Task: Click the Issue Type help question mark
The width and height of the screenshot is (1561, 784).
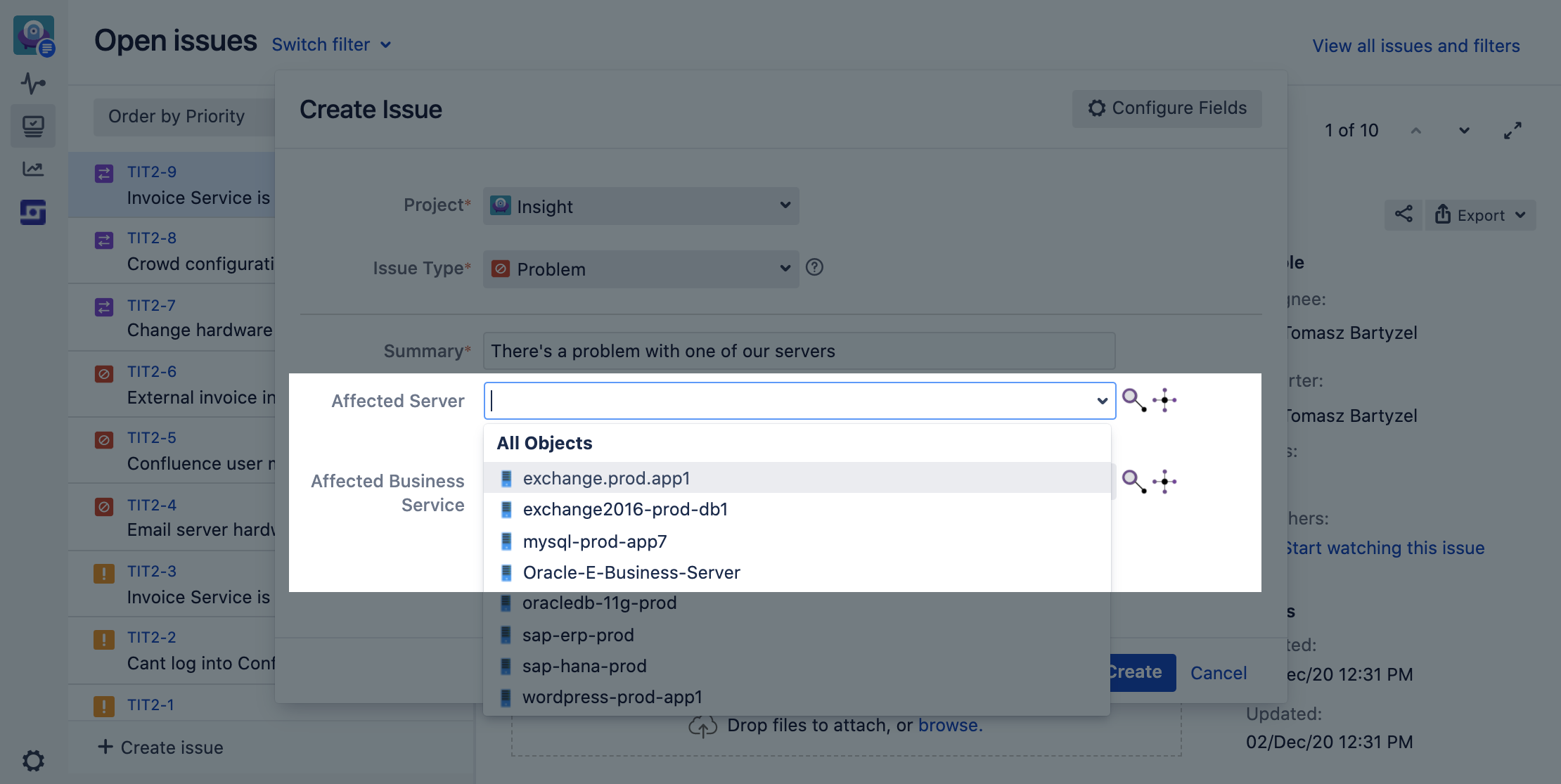Action: (x=814, y=268)
